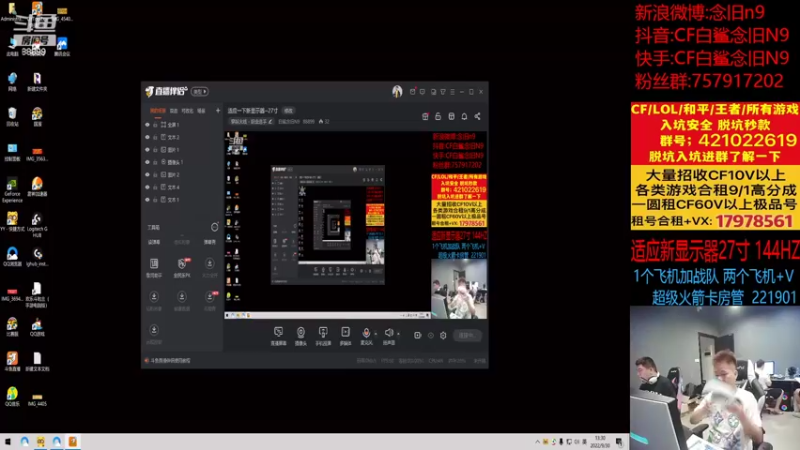The height and width of the screenshot is (450, 800).
Task: Hide the 文本2 layer with its eye icon
Action: pyautogui.click(x=147, y=137)
